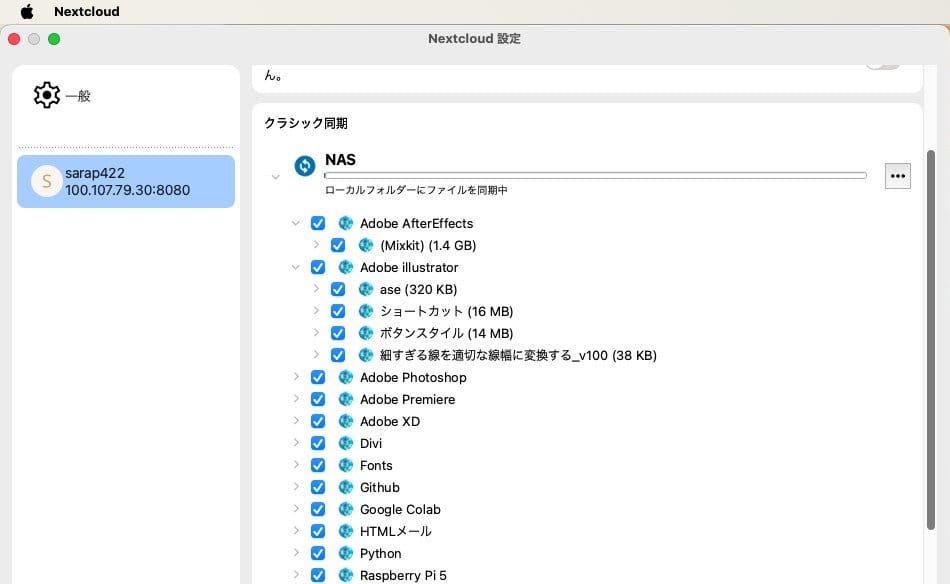The height and width of the screenshot is (584, 950).
Task: Toggle the ショートカット (16 MB) checkbox
Action: (337, 311)
